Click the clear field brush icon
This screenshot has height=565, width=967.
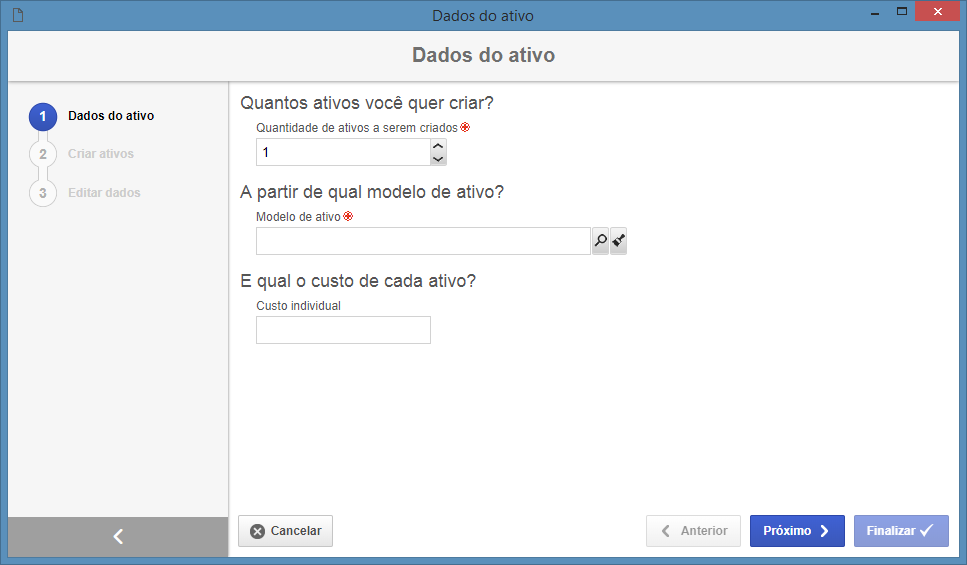click(619, 241)
